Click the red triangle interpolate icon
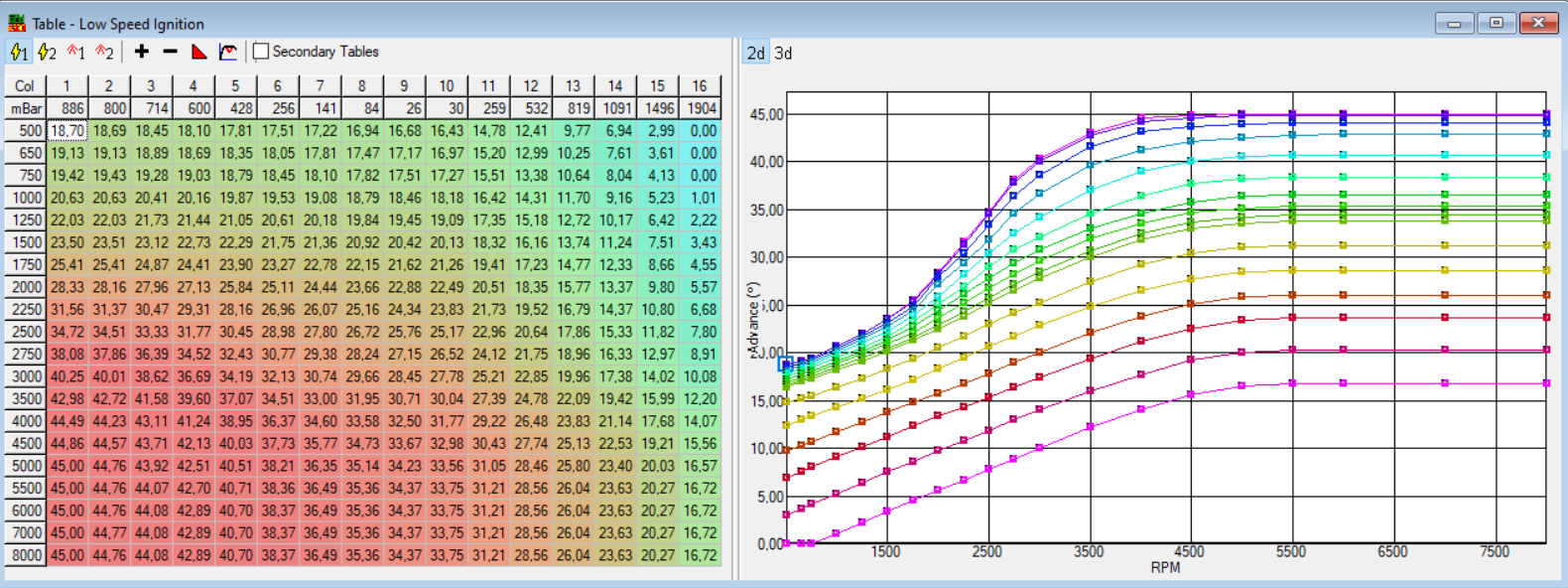The height and width of the screenshot is (588, 1568). tap(199, 52)
